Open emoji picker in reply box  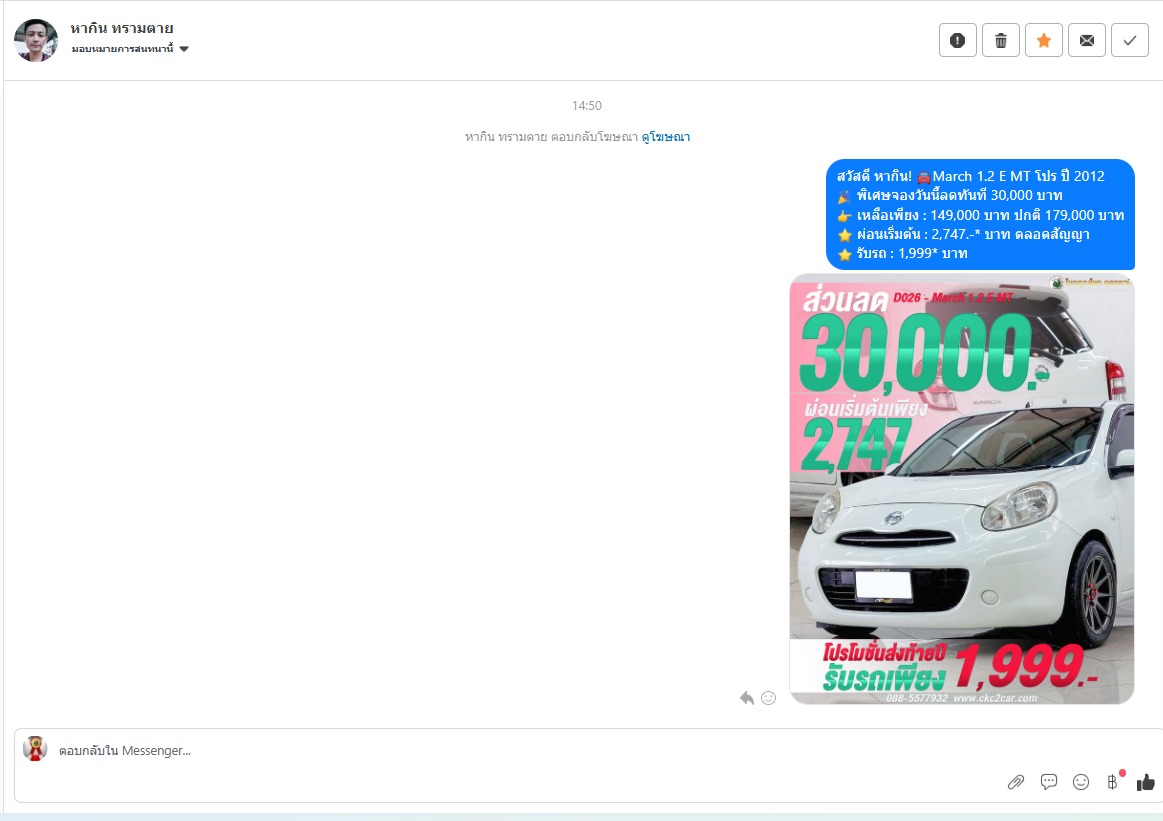tap(1081, 782)
